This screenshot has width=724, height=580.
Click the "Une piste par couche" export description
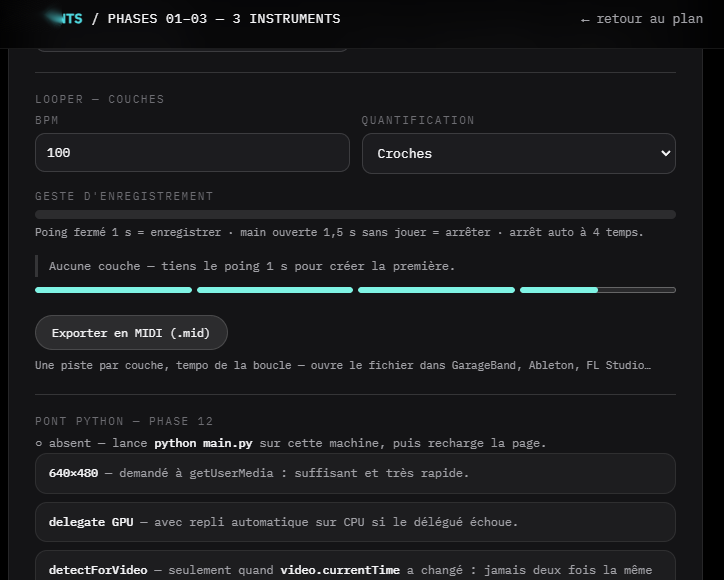click(343, 365)
